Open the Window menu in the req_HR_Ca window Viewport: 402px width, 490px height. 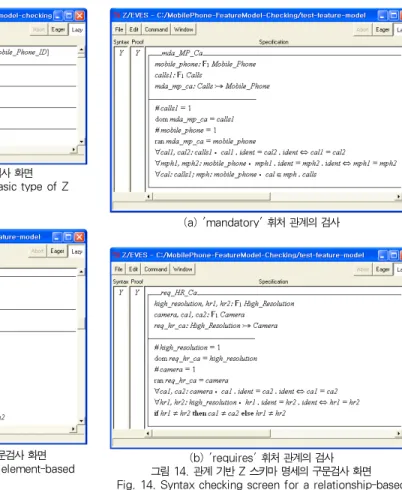coord(183,269)
